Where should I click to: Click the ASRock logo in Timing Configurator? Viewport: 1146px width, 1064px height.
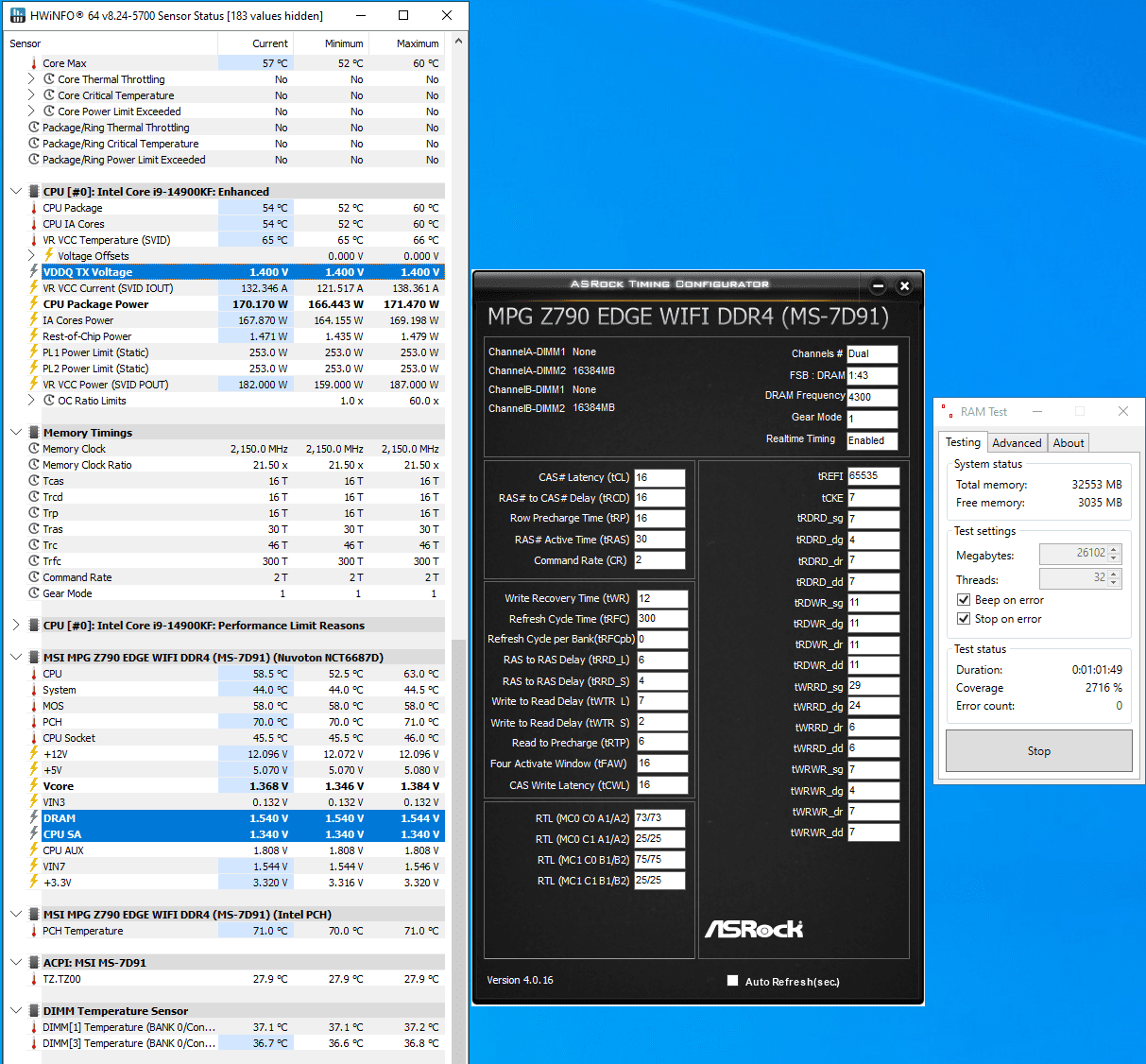click(x=754, y=929)
